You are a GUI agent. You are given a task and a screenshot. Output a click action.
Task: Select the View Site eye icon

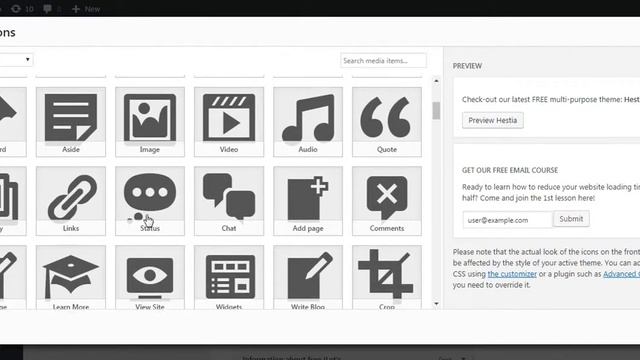(150, 278)
